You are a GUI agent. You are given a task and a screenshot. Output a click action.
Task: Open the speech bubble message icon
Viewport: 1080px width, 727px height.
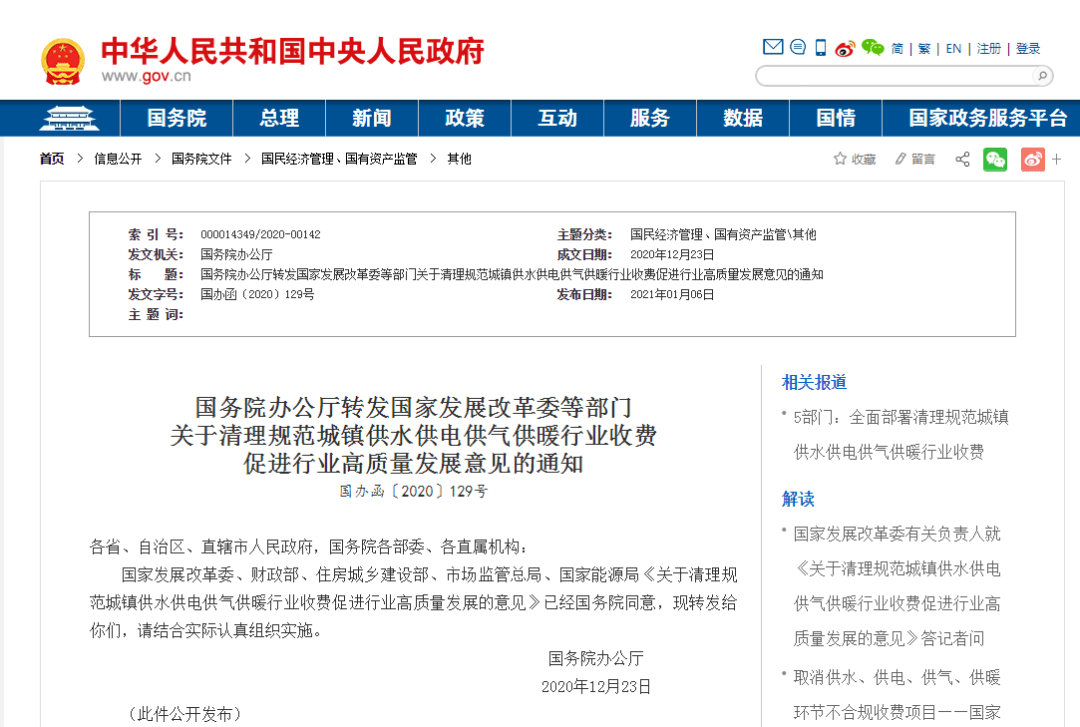click(798, 47)
